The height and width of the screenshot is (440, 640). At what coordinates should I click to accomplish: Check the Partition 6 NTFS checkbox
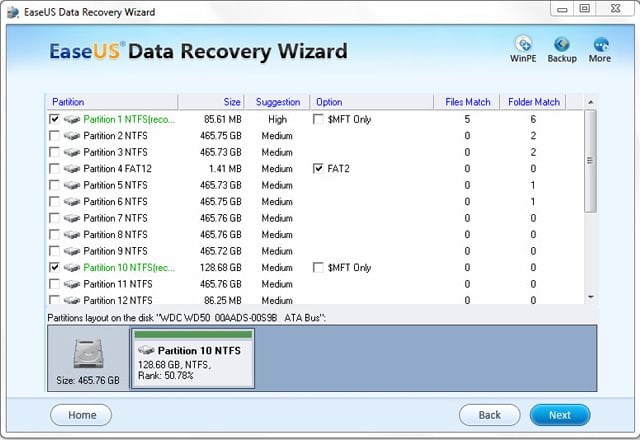pos(54,202)
